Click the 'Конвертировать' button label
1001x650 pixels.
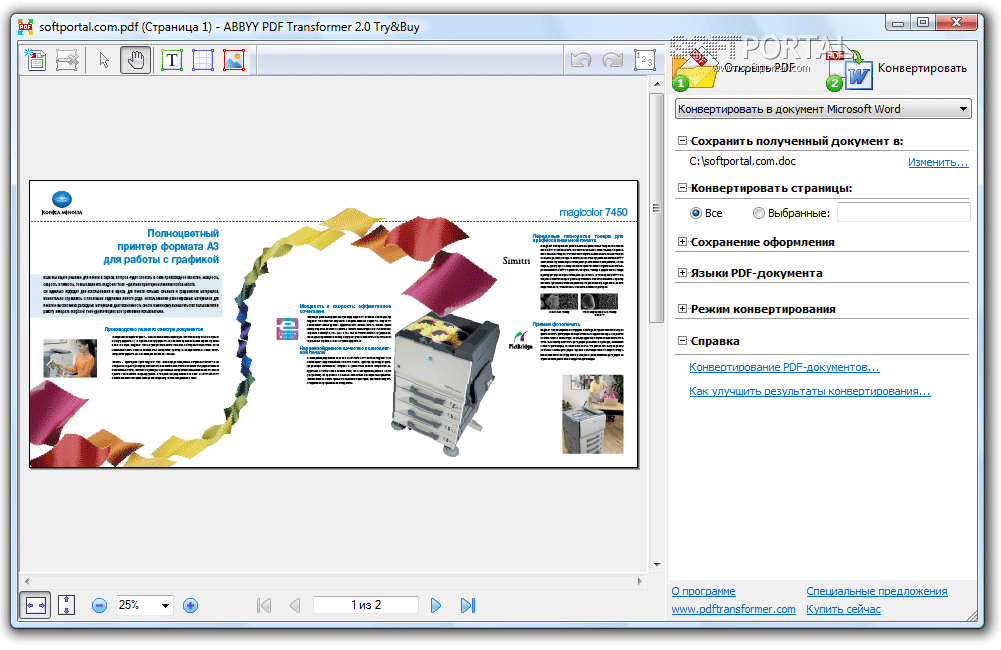coord(922,68)
